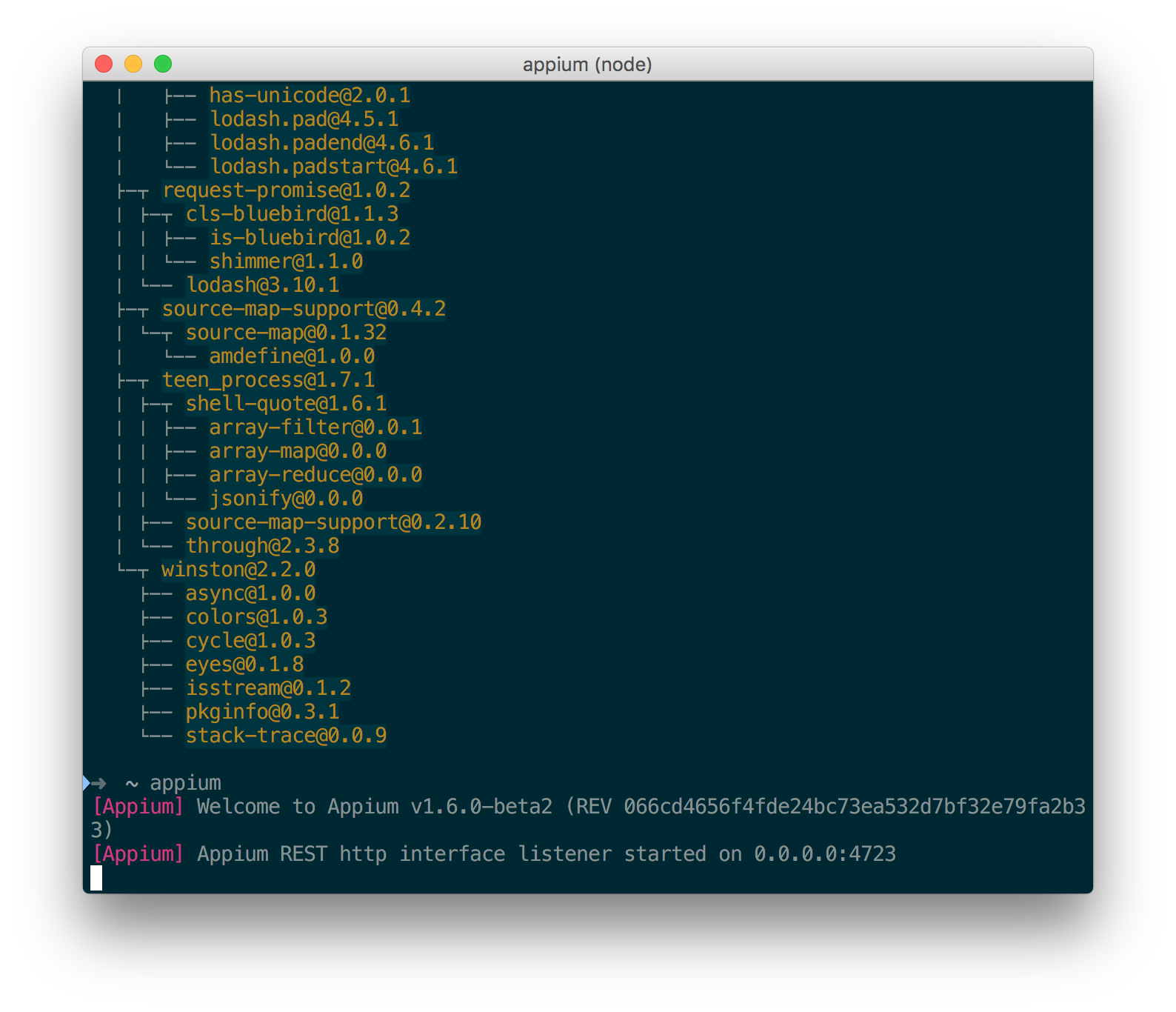Click on colors@1.0.3
Viewport: 1176px width, 1012px height.
257,617
